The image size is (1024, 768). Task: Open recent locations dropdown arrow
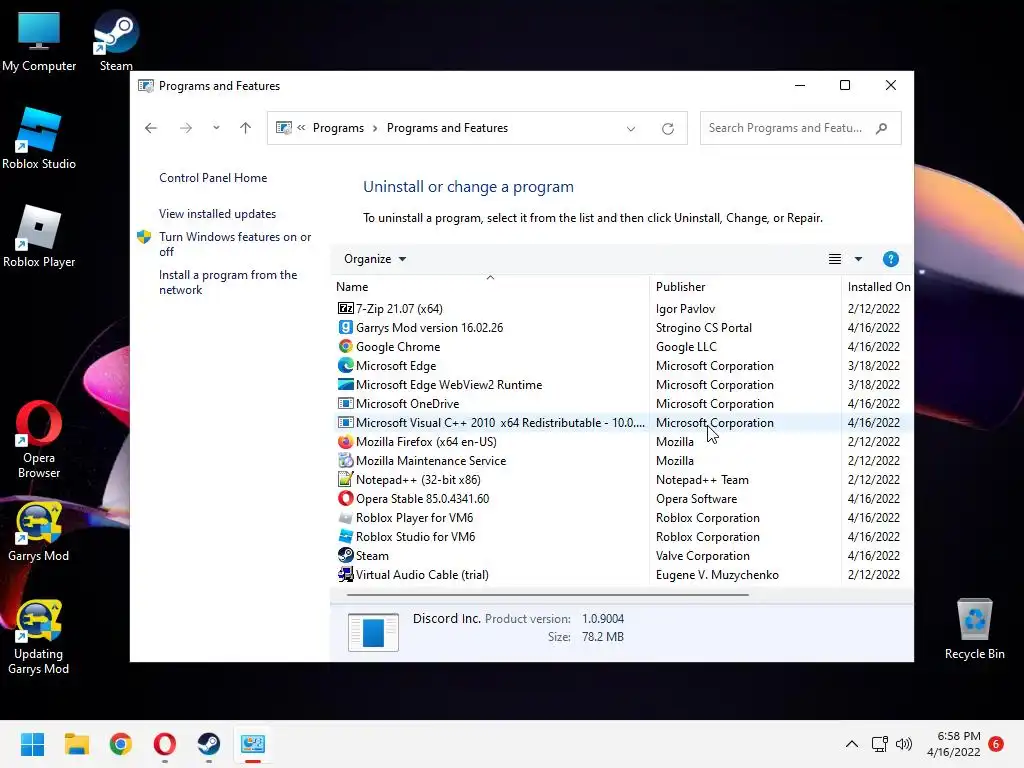[x=216, y=128]
